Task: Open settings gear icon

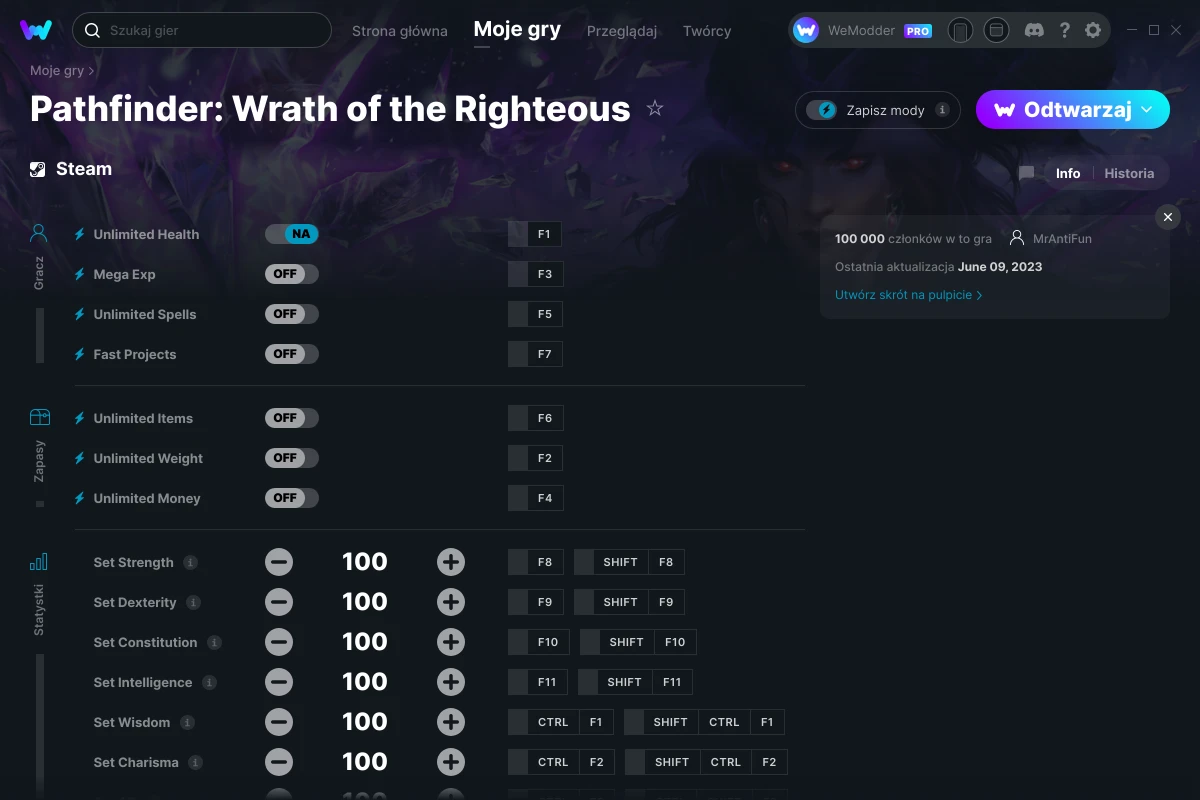Action: [x=1093, y=30]
